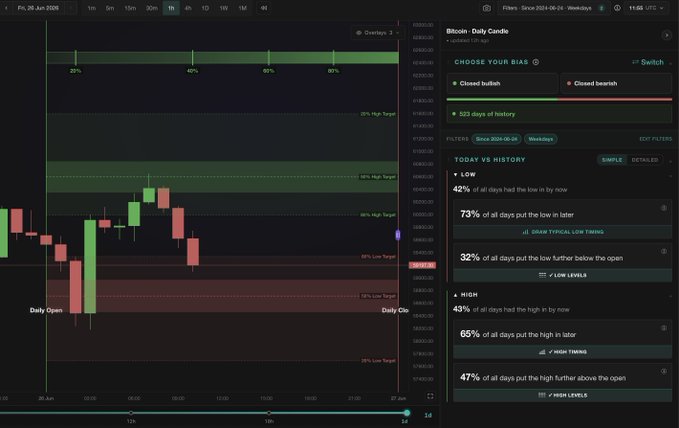This screenshot has width=679, height=428.
Task: Open Edit Filters
Action: (x=656, y=139)
